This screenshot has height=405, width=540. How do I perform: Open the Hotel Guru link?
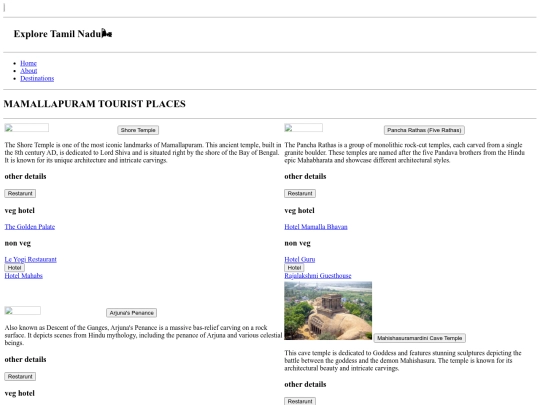pos(300,259)
